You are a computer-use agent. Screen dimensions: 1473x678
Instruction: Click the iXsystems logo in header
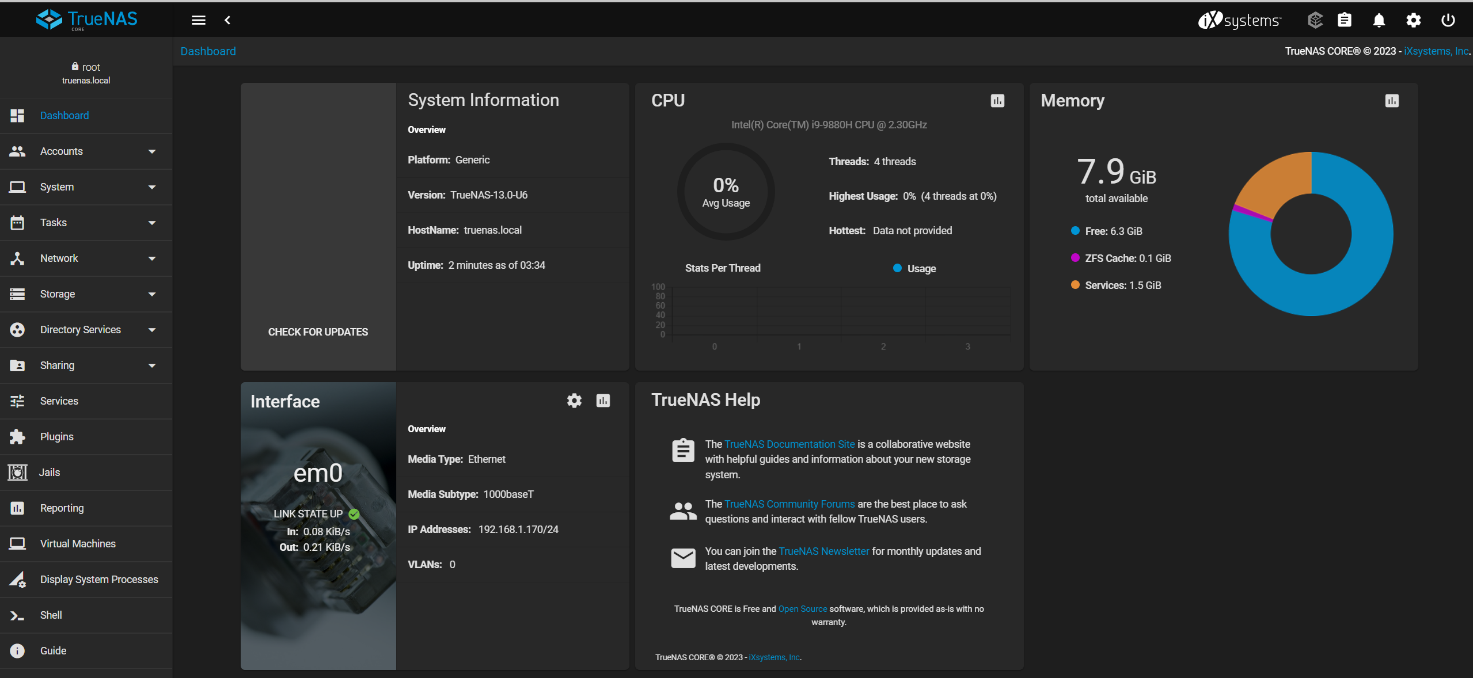[1239, 20]
